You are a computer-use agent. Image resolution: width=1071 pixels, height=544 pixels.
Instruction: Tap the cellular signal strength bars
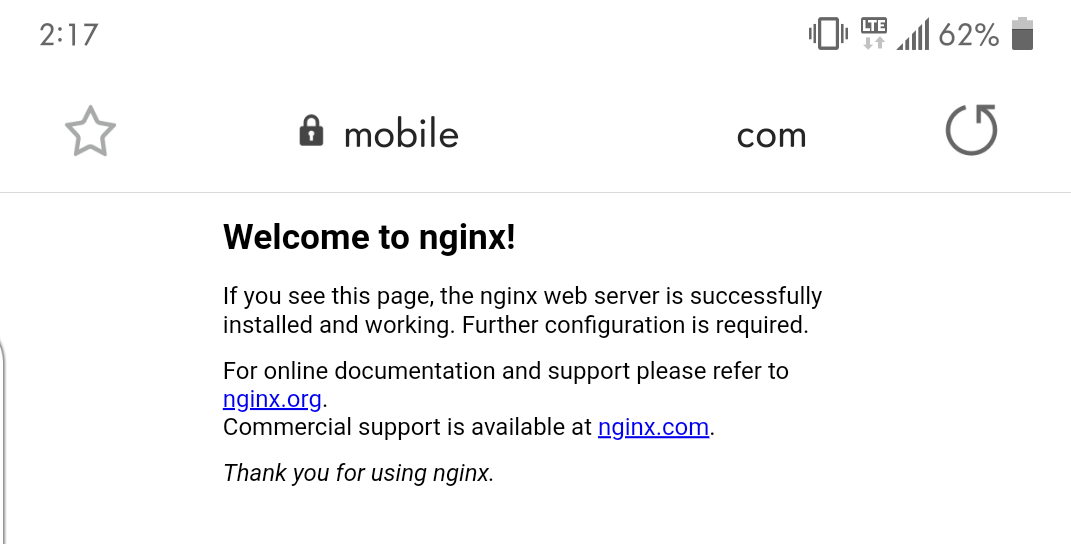pyautogui.click(x=913, y=34)
